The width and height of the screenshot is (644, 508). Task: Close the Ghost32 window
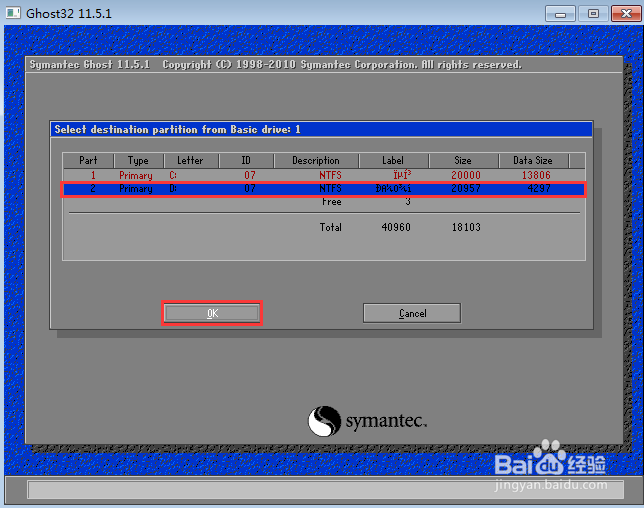click(x=626, y=14)
